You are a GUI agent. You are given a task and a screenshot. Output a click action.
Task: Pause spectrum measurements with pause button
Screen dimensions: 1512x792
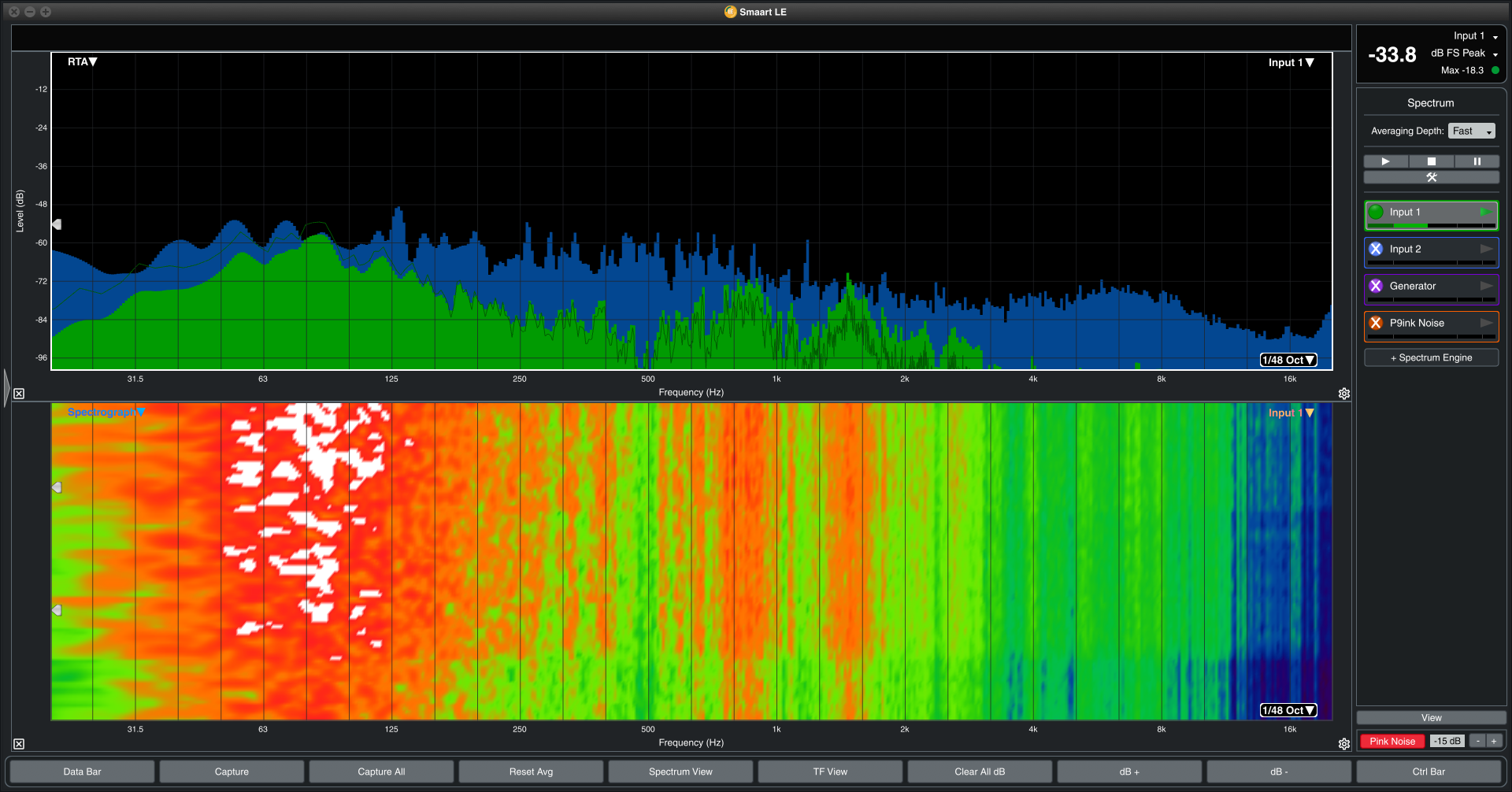(x=1477, y=161)
